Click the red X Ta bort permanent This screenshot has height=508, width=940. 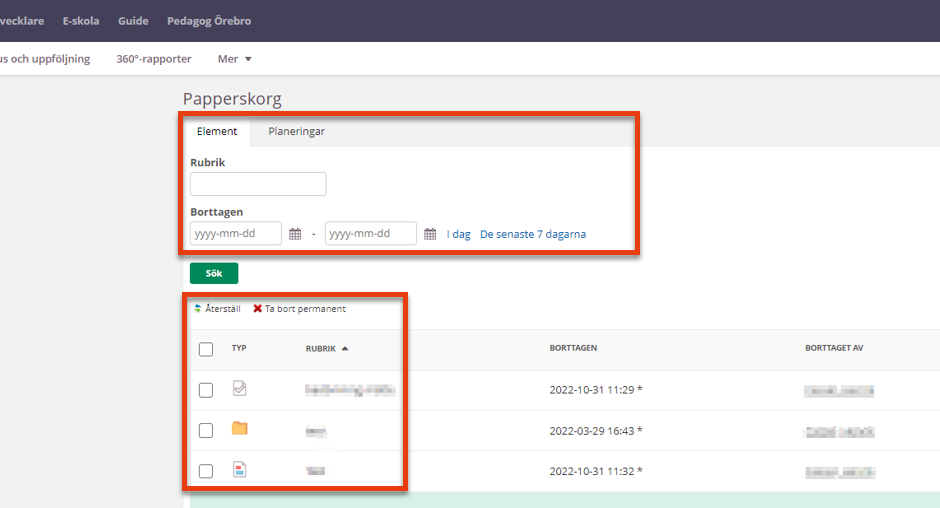(x=257, y=308)
